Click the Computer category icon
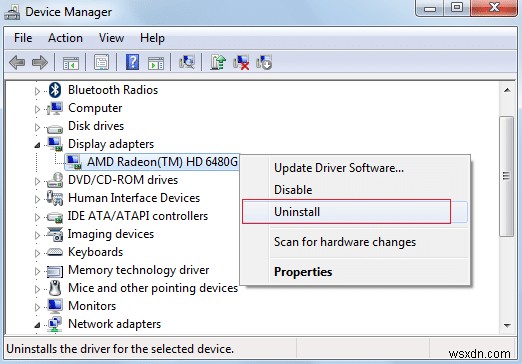This screenshot has height=364, width=522. 55,108
